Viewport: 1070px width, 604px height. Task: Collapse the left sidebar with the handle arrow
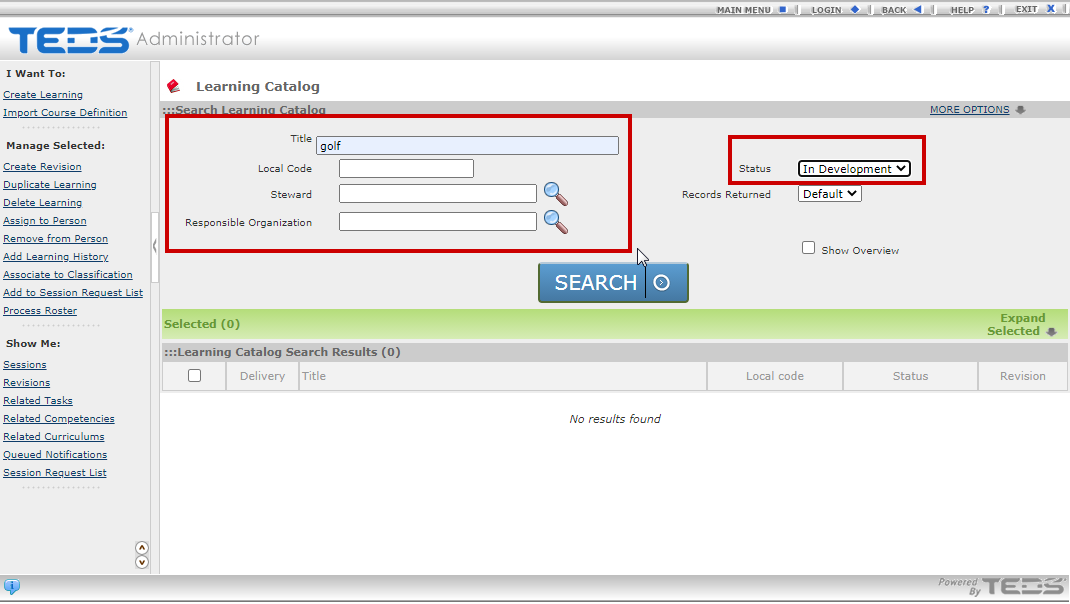pyautogui.click(x=155, y=246)
